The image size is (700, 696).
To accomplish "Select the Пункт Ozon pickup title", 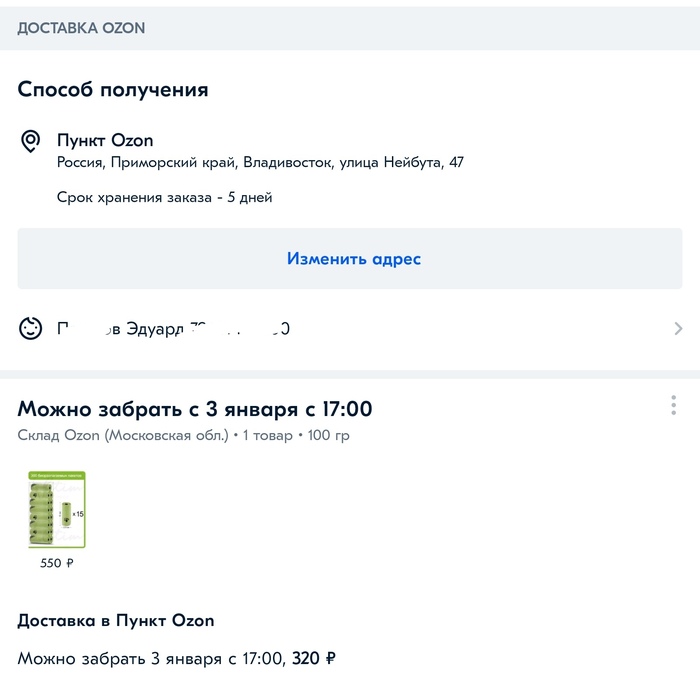I will 105,141.
